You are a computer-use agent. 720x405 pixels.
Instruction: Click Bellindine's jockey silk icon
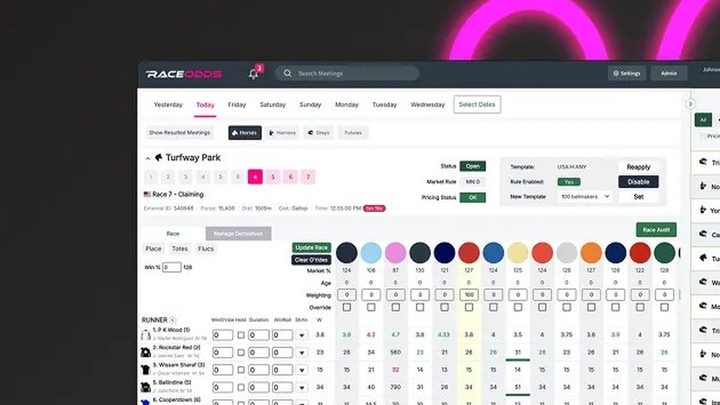(146, 387)
